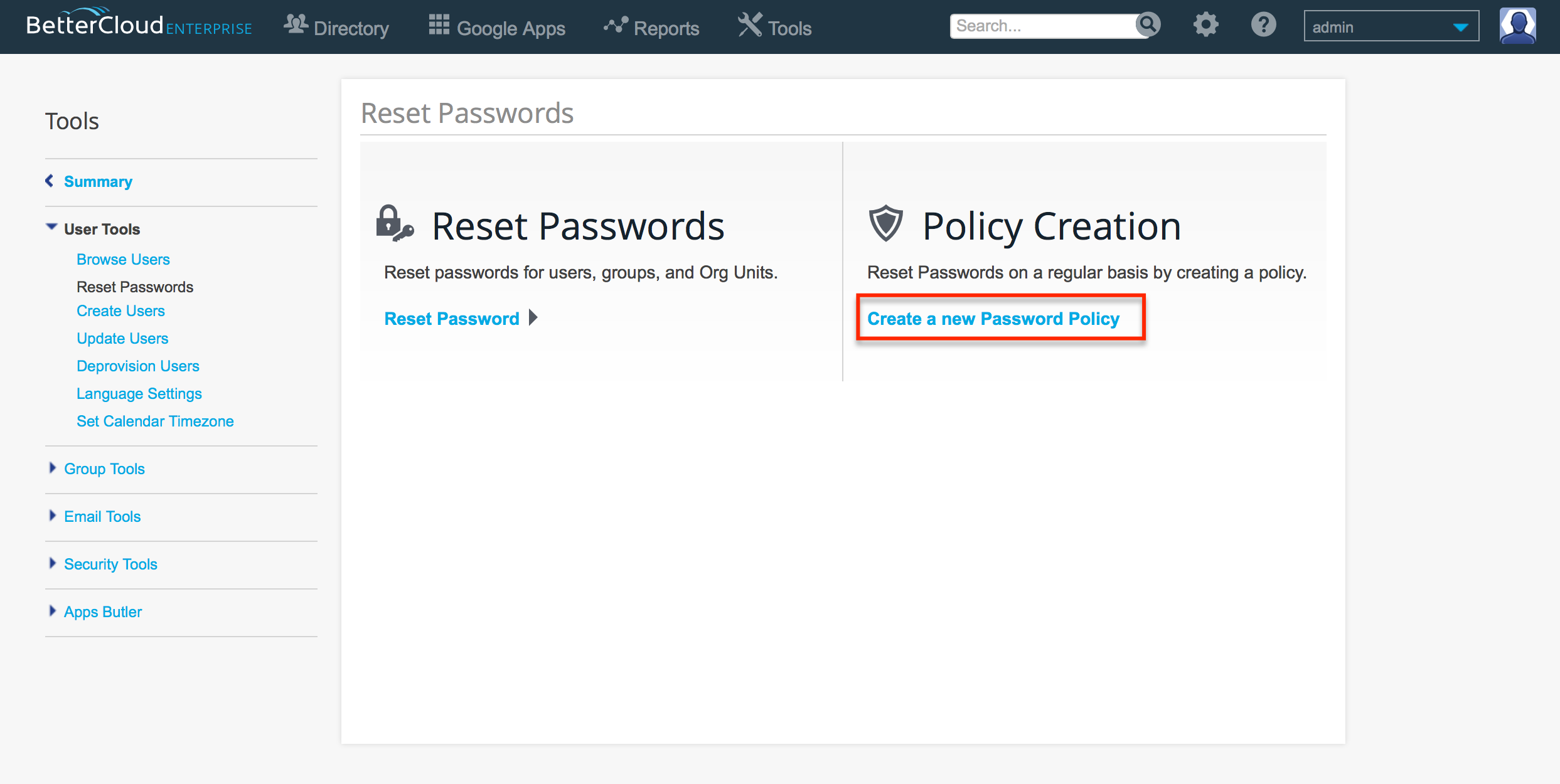Viewport: 1560px width, 784px height.
Task: Open help via the question mark icon
Action: click(1263, 25)
